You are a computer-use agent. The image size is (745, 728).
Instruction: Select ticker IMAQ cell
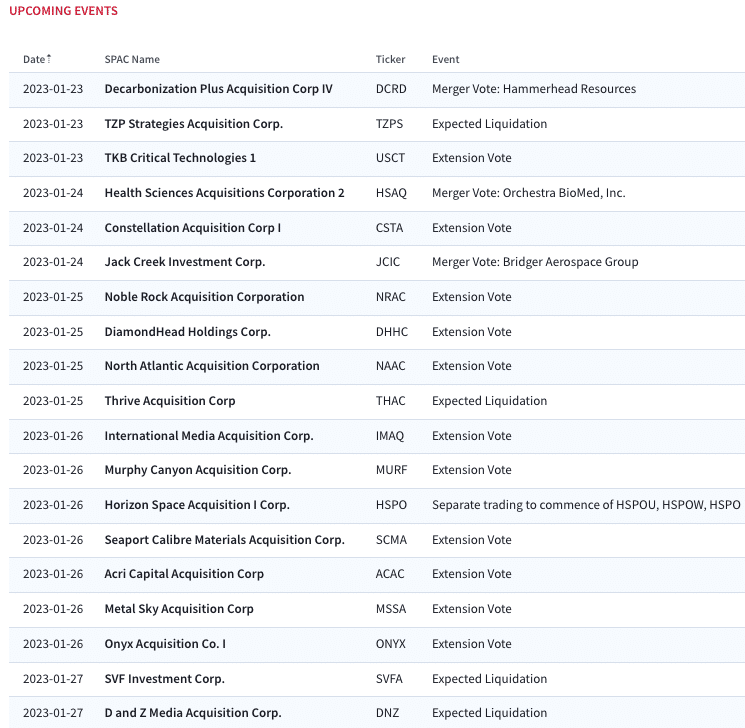pyautogui.click(x=390, y=436)
